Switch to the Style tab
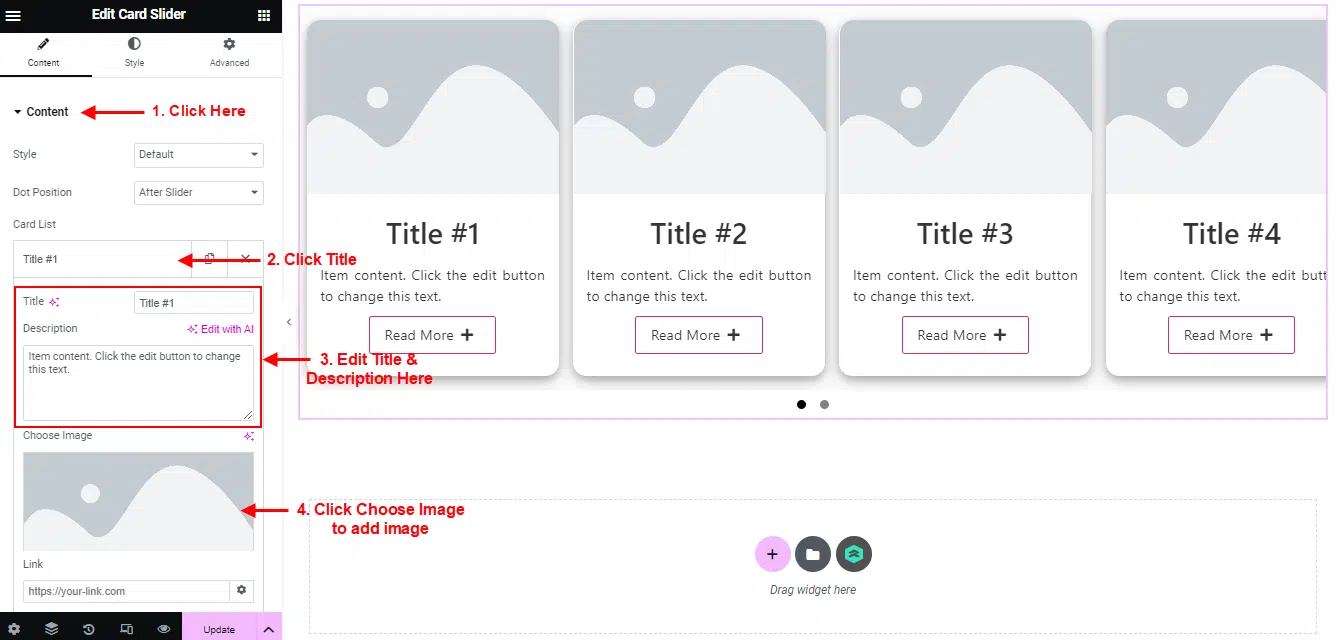 coord(134,53)
